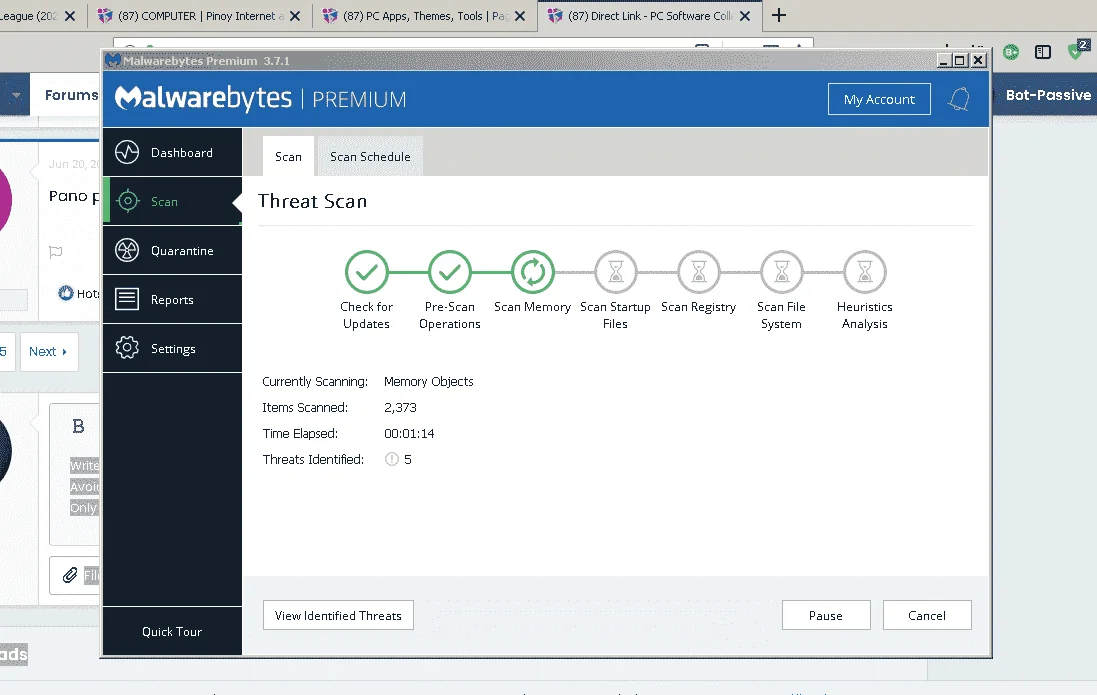The width and height of the screenshot is (1097, 695).
Task: Click the threats identified warning icon
Action: pos(392,459)
